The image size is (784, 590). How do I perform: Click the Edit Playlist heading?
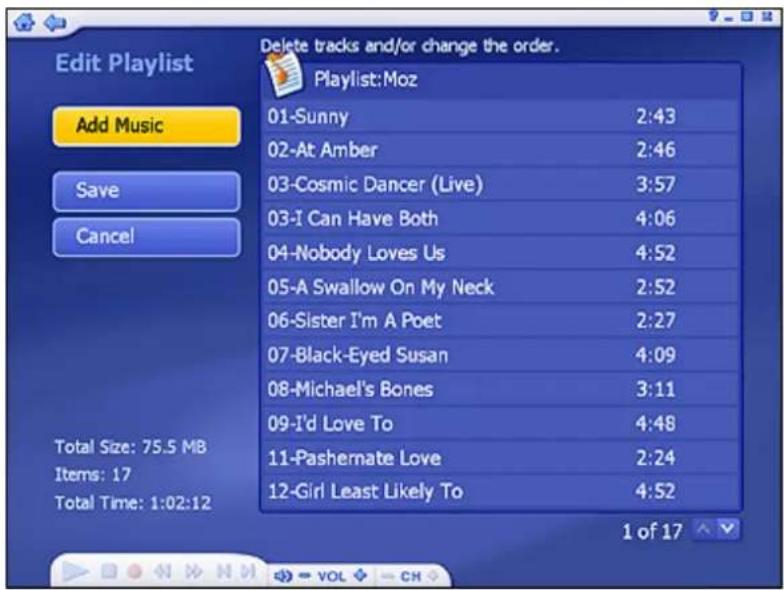124,63
